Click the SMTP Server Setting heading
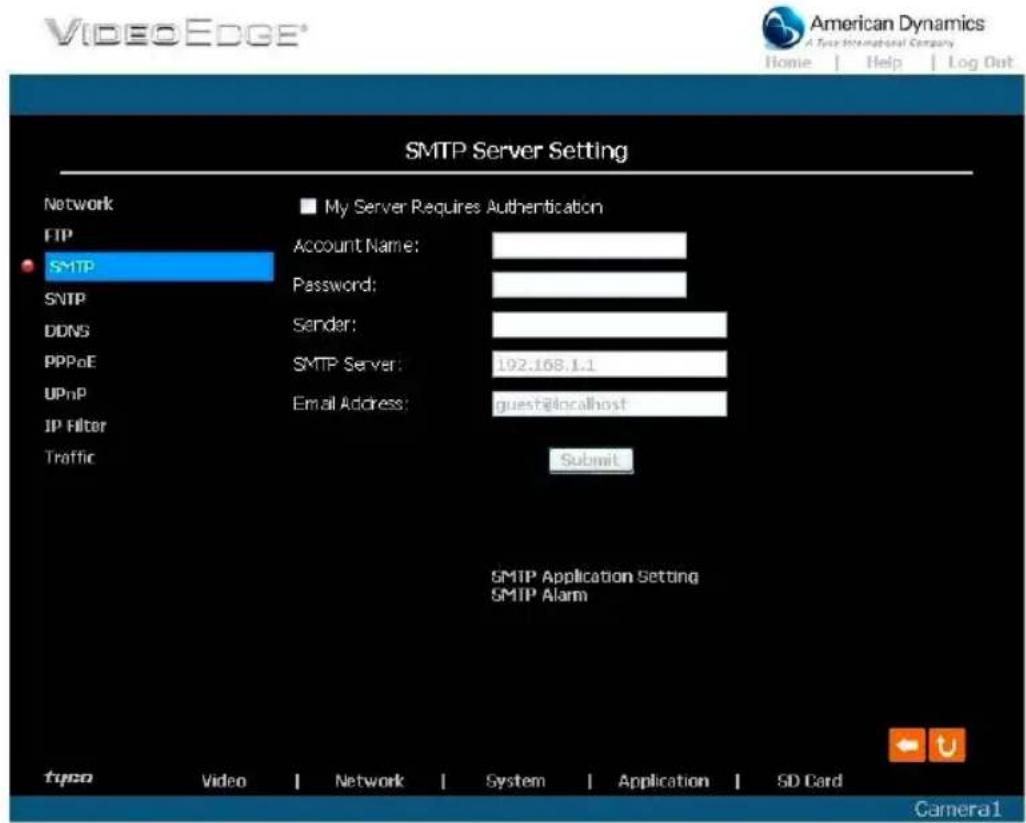 click(x=516, y=150)
